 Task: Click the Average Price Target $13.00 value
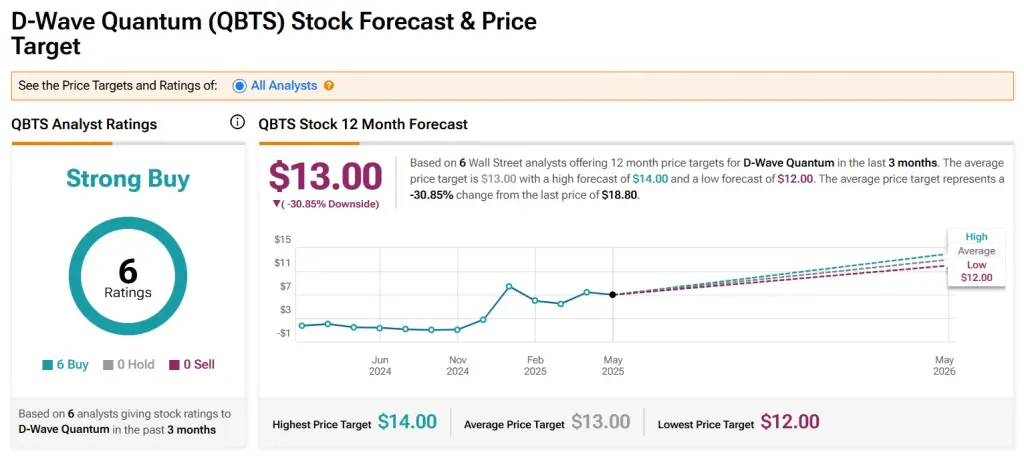tap(600, 422)
